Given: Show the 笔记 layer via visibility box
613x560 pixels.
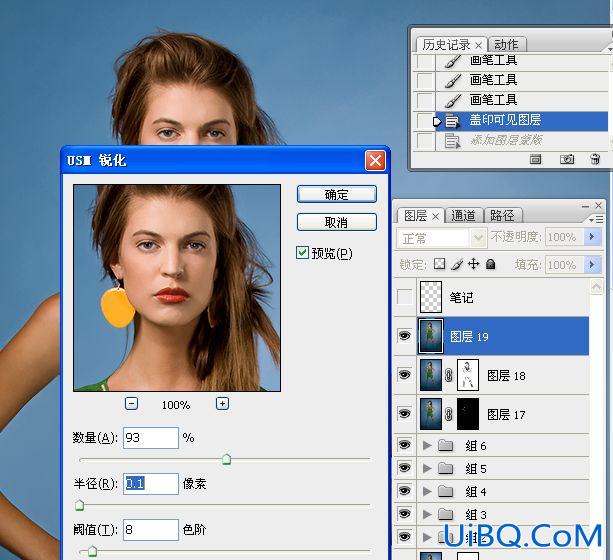Looking at the screenshot, I should coord(405,296).
